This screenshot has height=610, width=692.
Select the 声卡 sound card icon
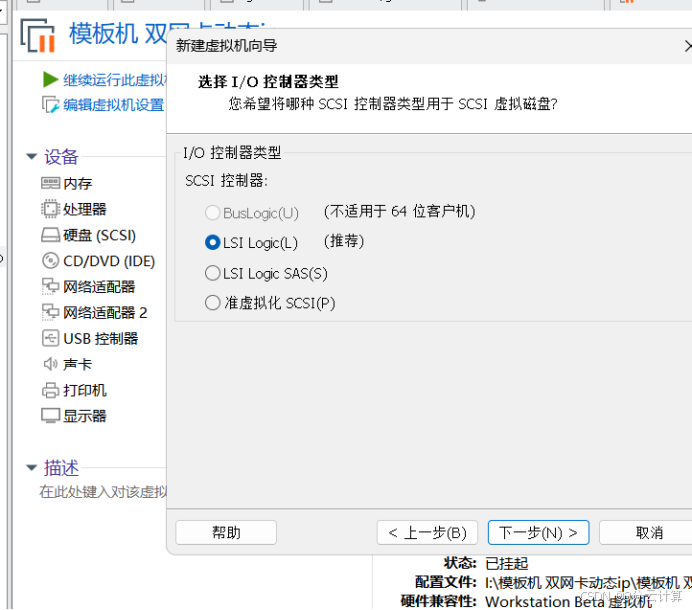(x=50, y=364)
